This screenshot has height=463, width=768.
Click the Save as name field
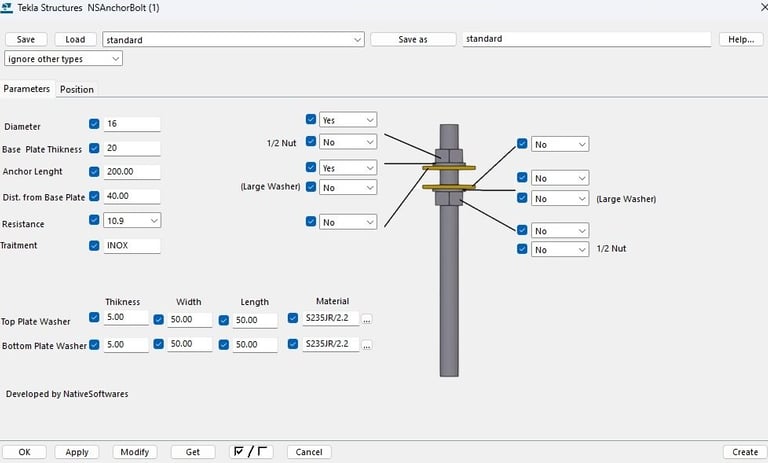[586, 39]
